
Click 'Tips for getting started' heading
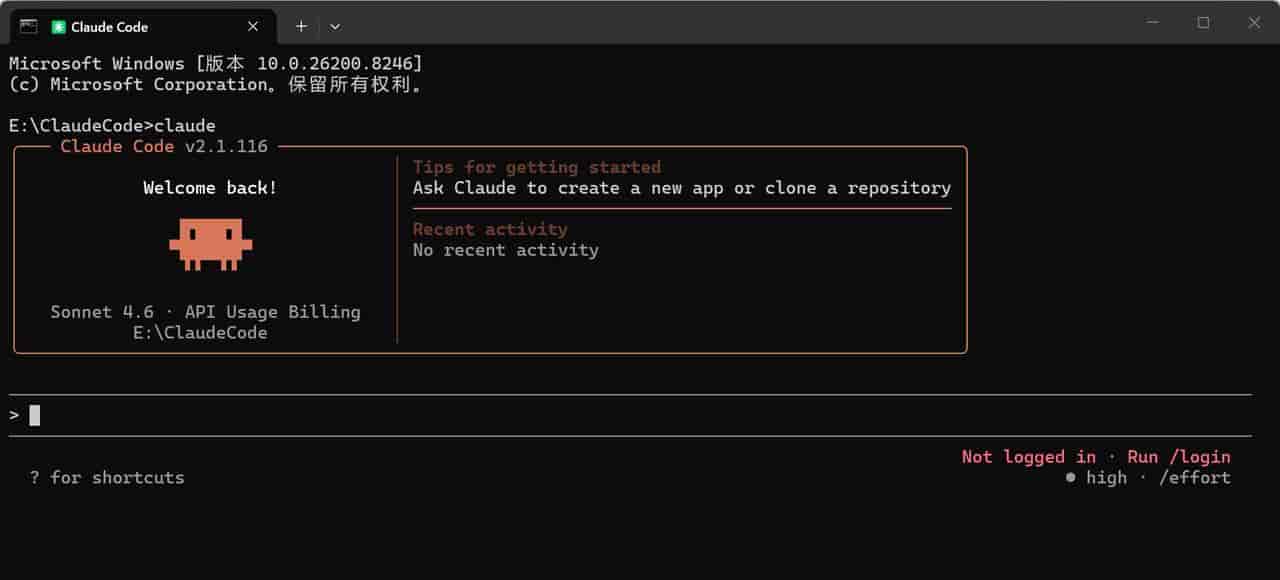(x=537, y=167)
